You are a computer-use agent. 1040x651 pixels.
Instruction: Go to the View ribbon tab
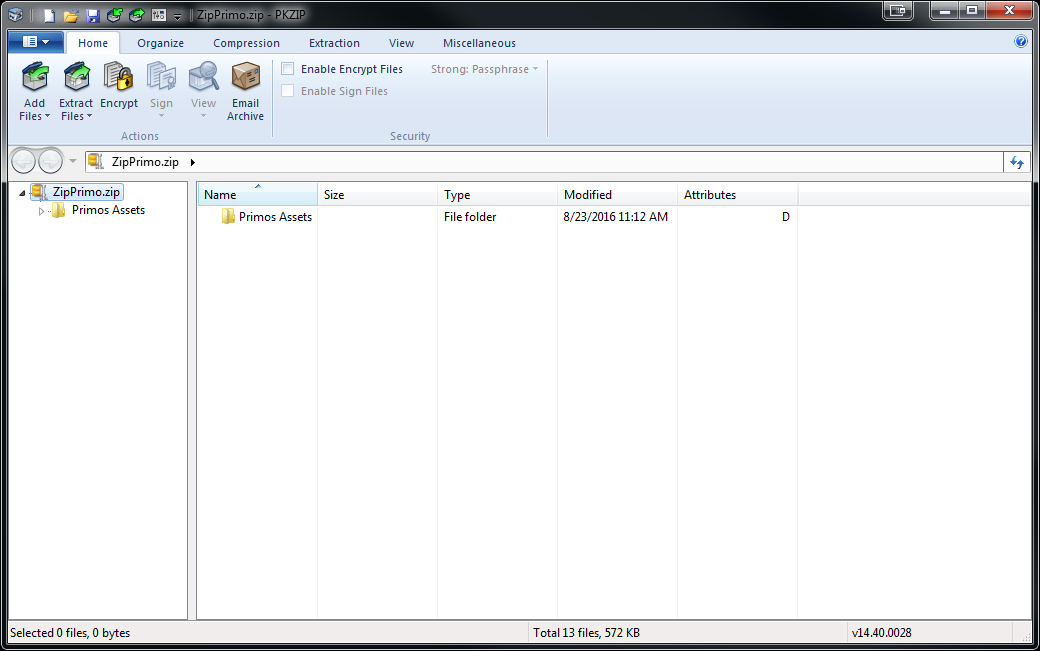point(401,43)
